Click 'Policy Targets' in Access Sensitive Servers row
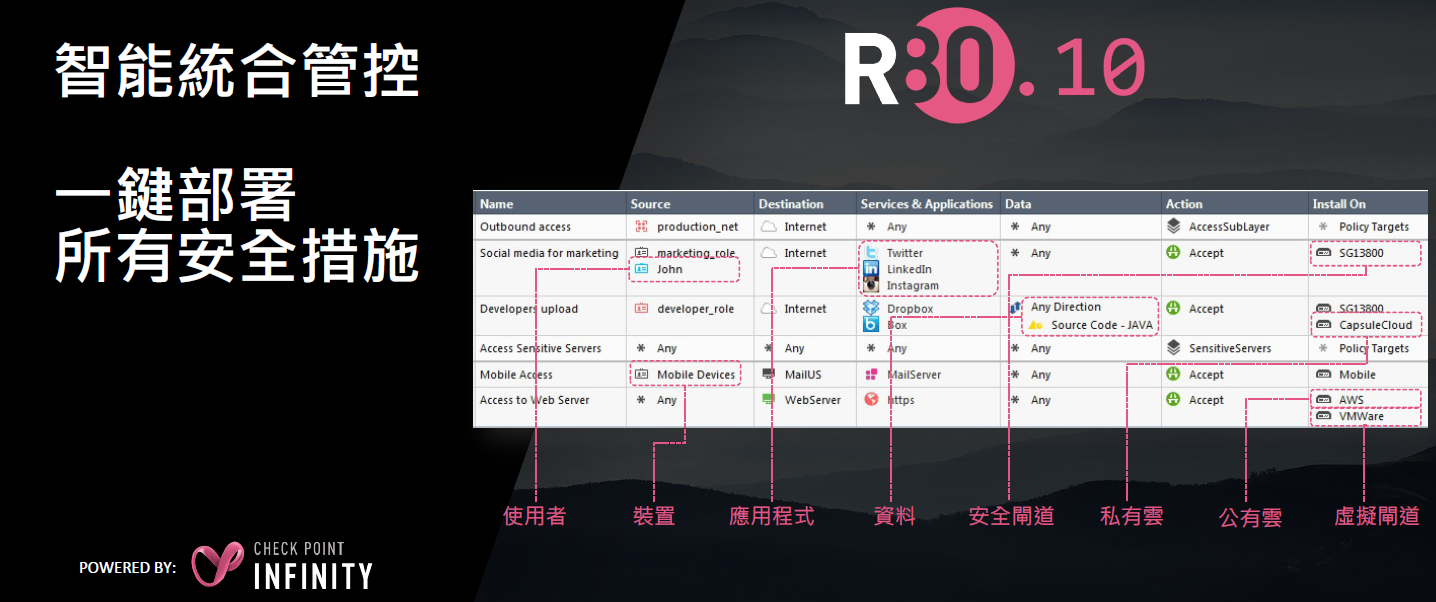Viewport: 1436px width, 602px height. pyautogui.click(x=1374, y=348)
